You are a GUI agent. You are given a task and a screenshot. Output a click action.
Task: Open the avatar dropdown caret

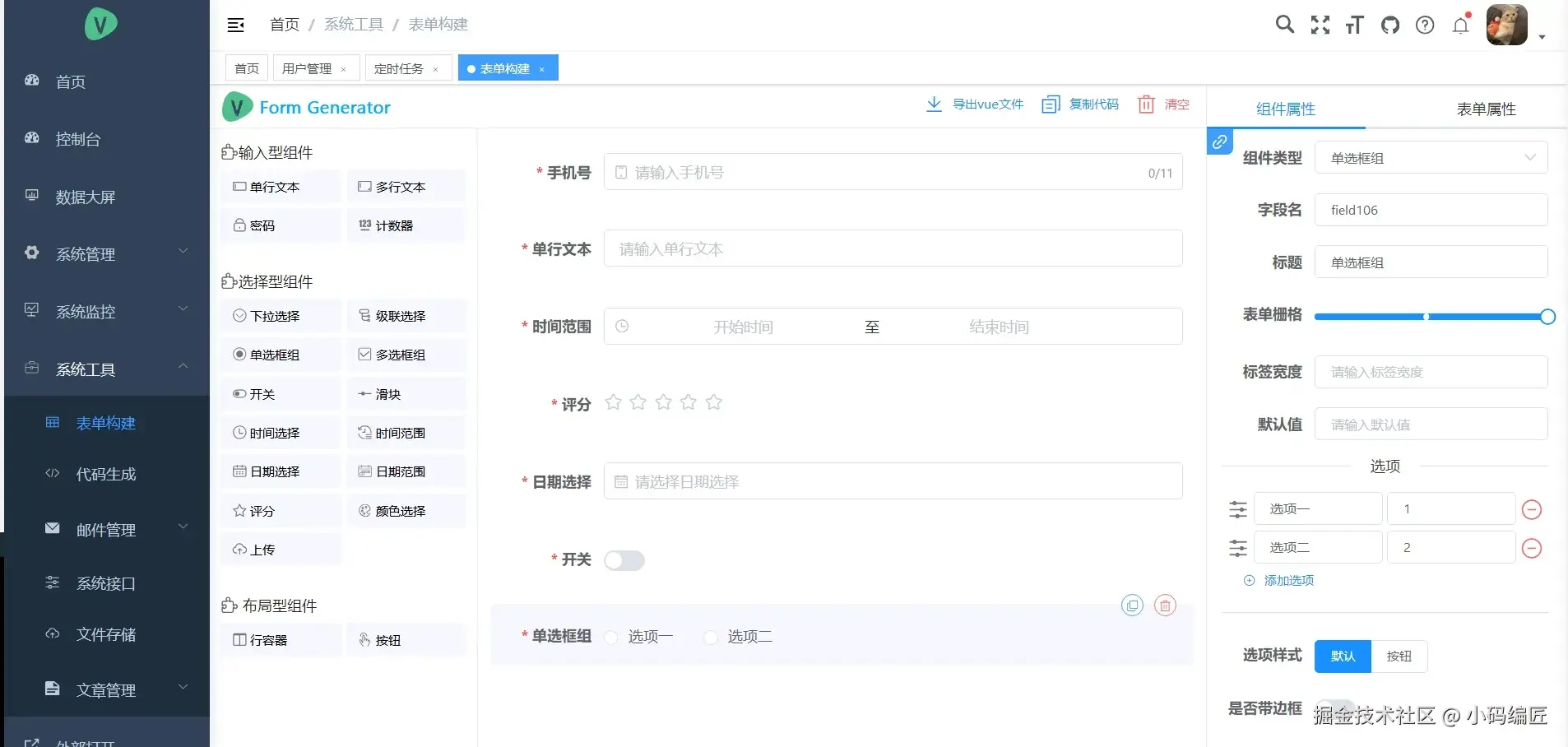(x=1542, y=37)
